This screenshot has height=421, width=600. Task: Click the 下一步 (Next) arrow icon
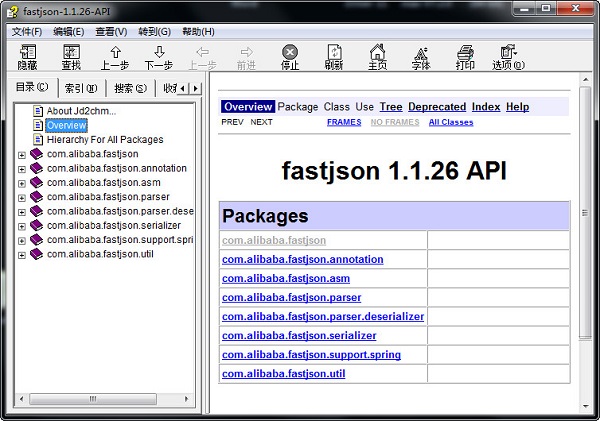159,56
